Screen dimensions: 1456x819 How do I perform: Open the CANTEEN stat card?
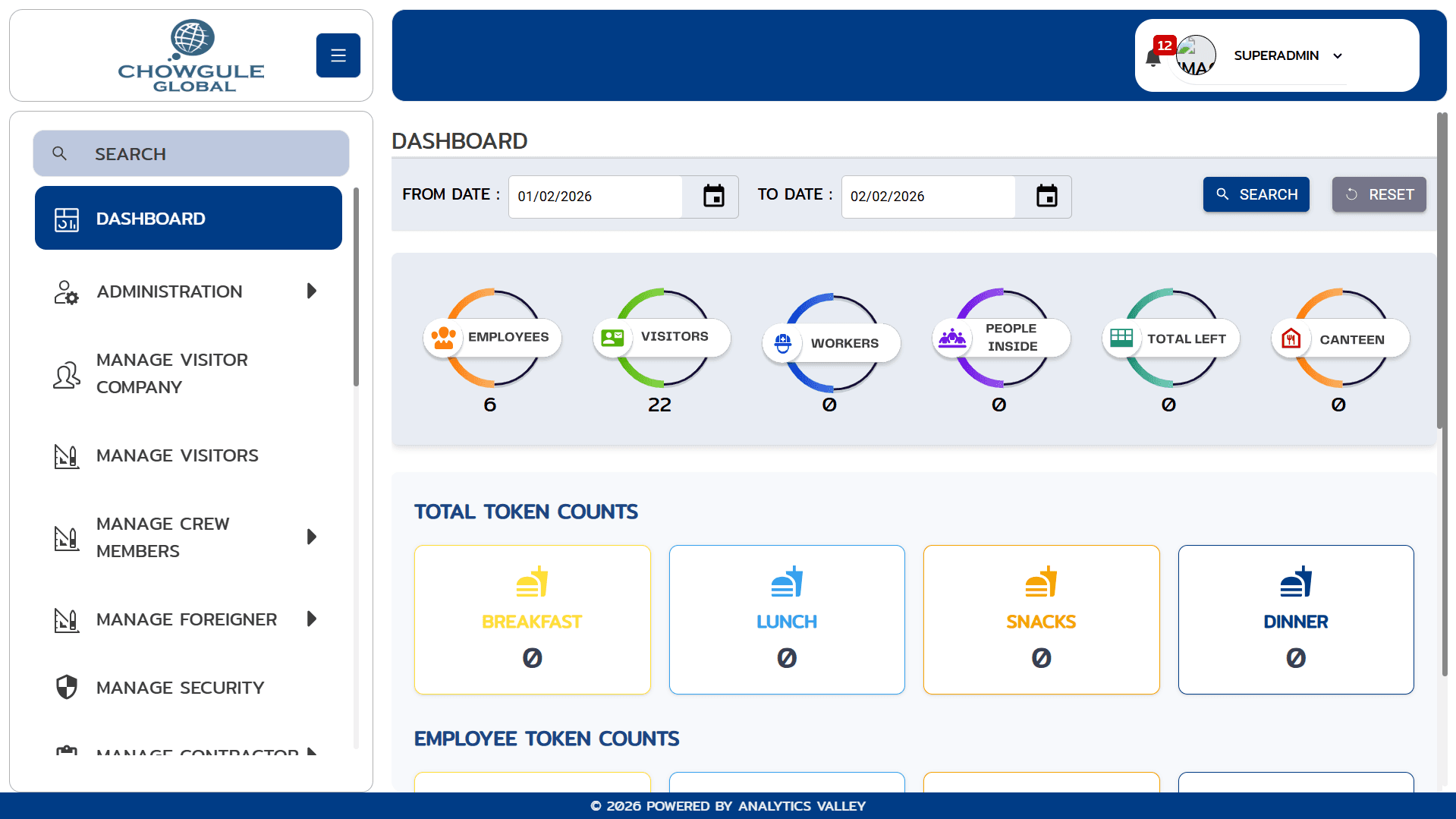tap(1341, 338)
